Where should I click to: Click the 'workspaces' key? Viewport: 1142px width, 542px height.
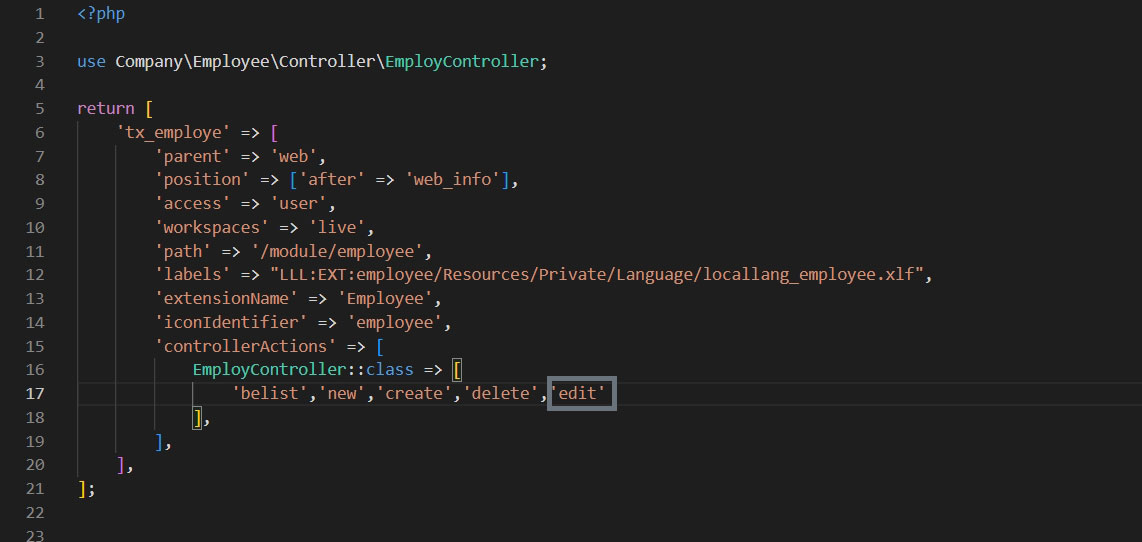(x=212, y=228)
